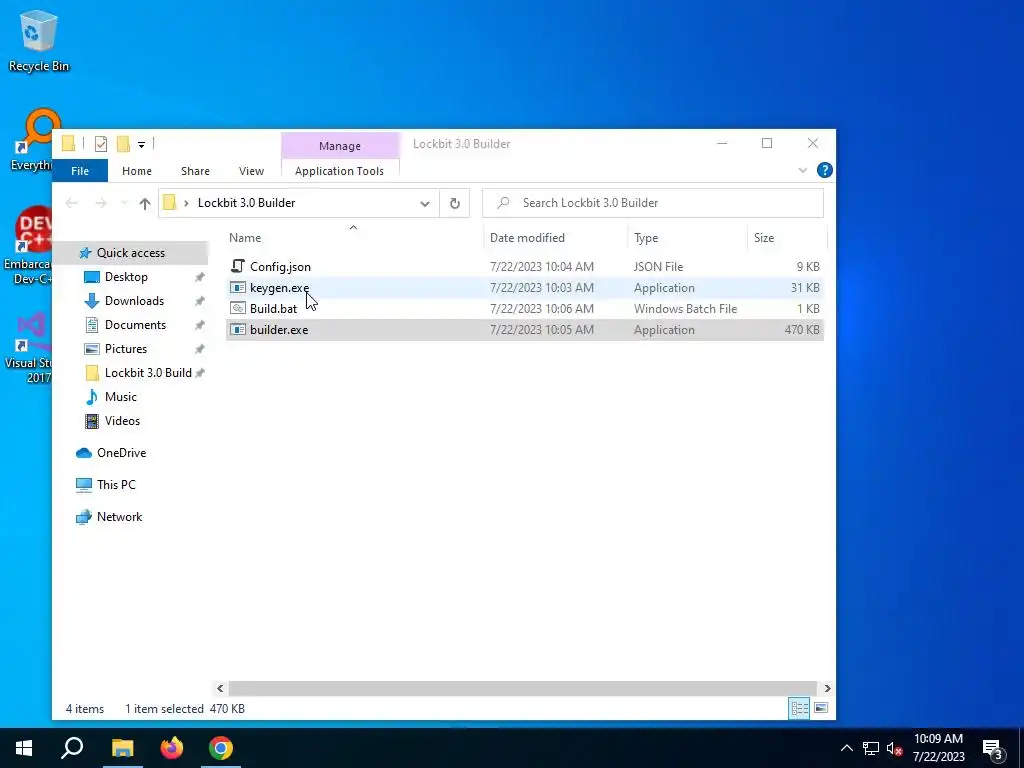Open Desktop in the navigation pane
Viewport: 1024px width, 768px height.
(126, 277)
